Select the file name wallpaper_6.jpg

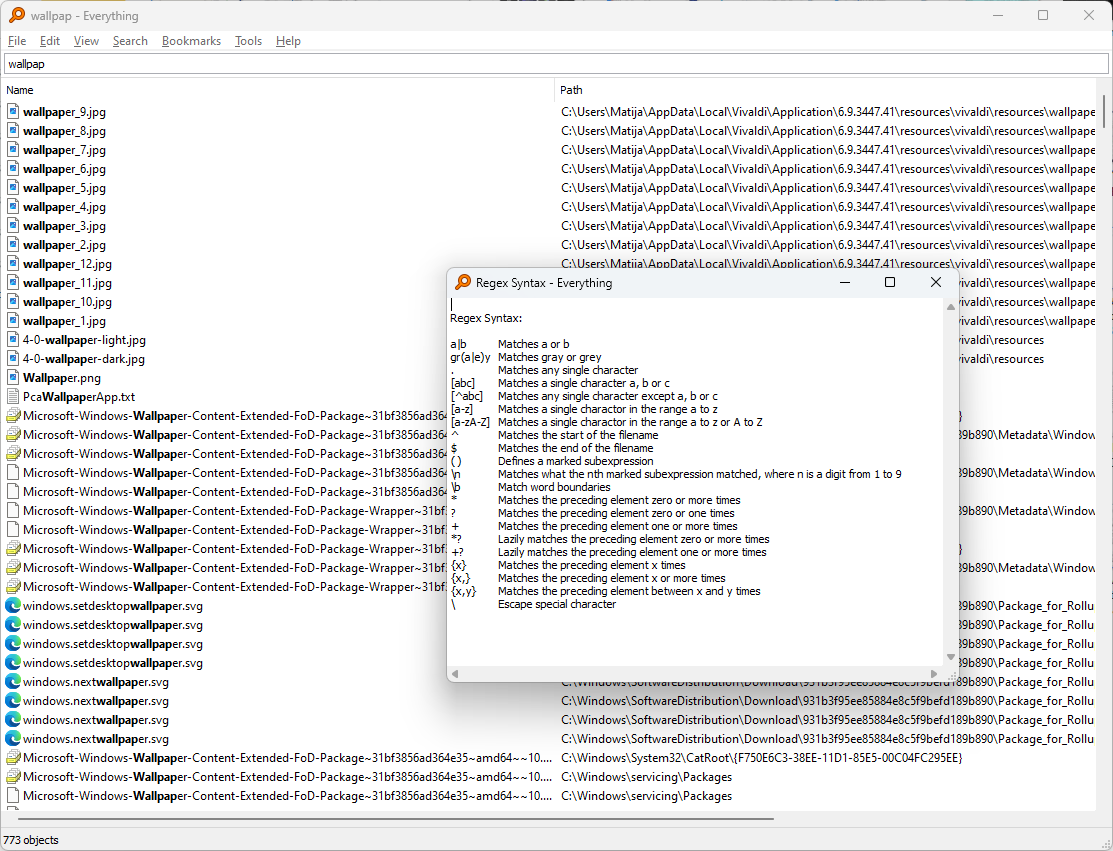click(64, 169)
